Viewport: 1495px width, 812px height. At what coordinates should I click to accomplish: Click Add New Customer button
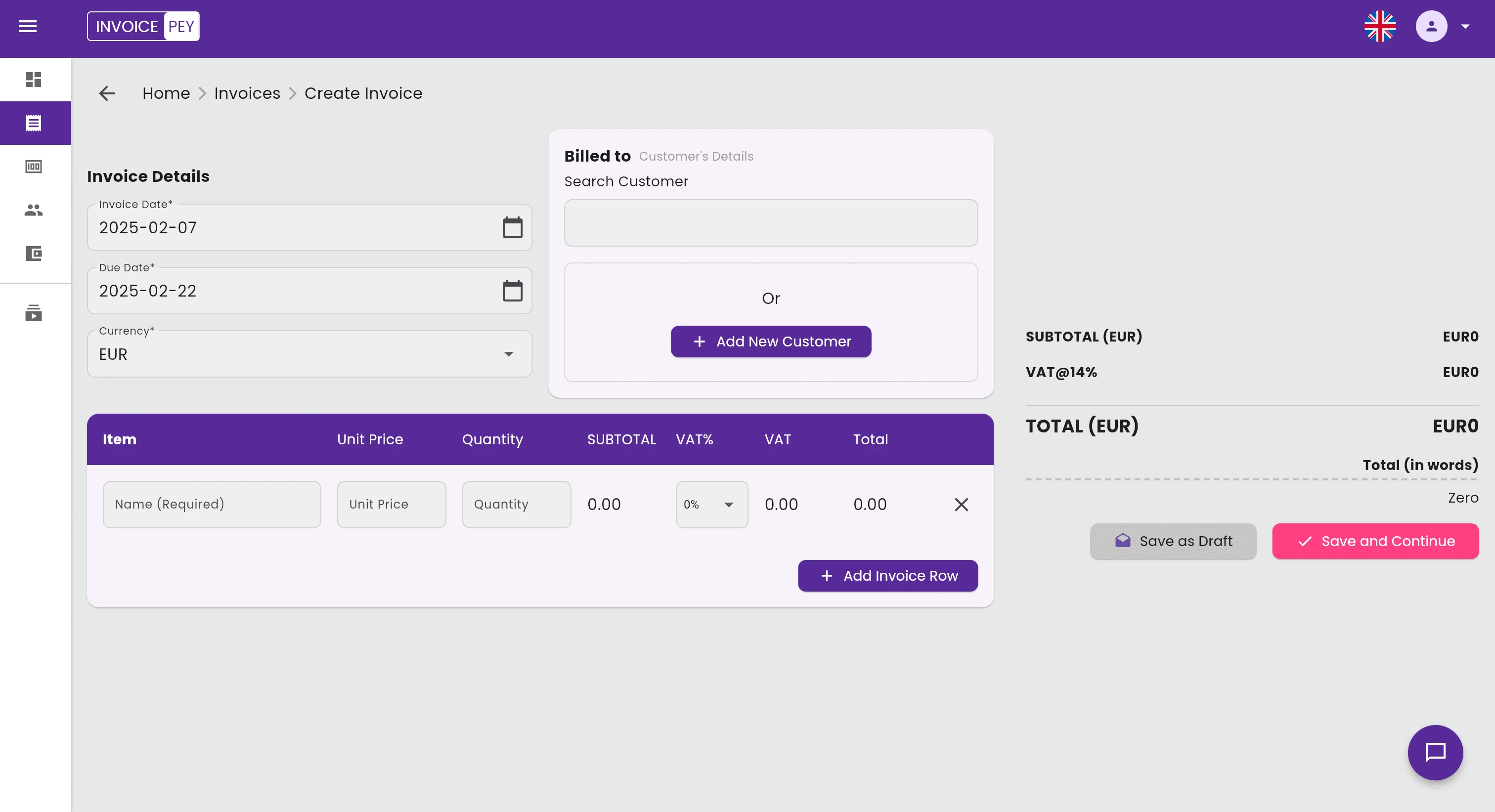[770, 342]
